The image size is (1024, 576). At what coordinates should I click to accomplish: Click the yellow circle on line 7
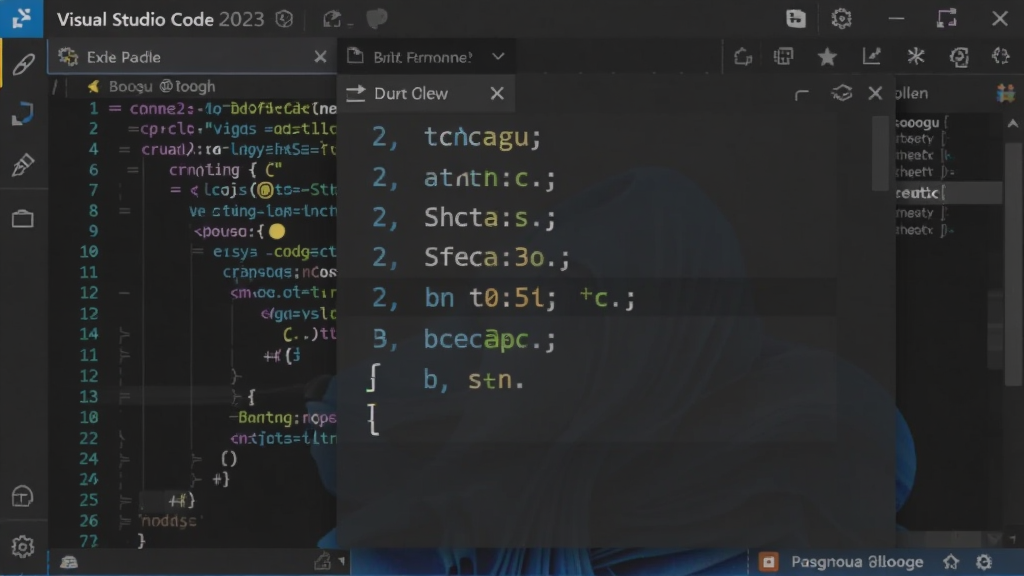(264, 190)
